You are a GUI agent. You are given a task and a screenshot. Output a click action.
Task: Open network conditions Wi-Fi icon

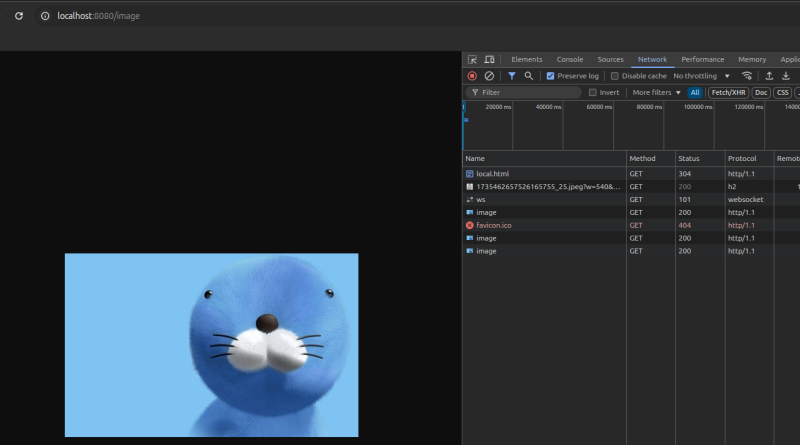pos(747,76)
